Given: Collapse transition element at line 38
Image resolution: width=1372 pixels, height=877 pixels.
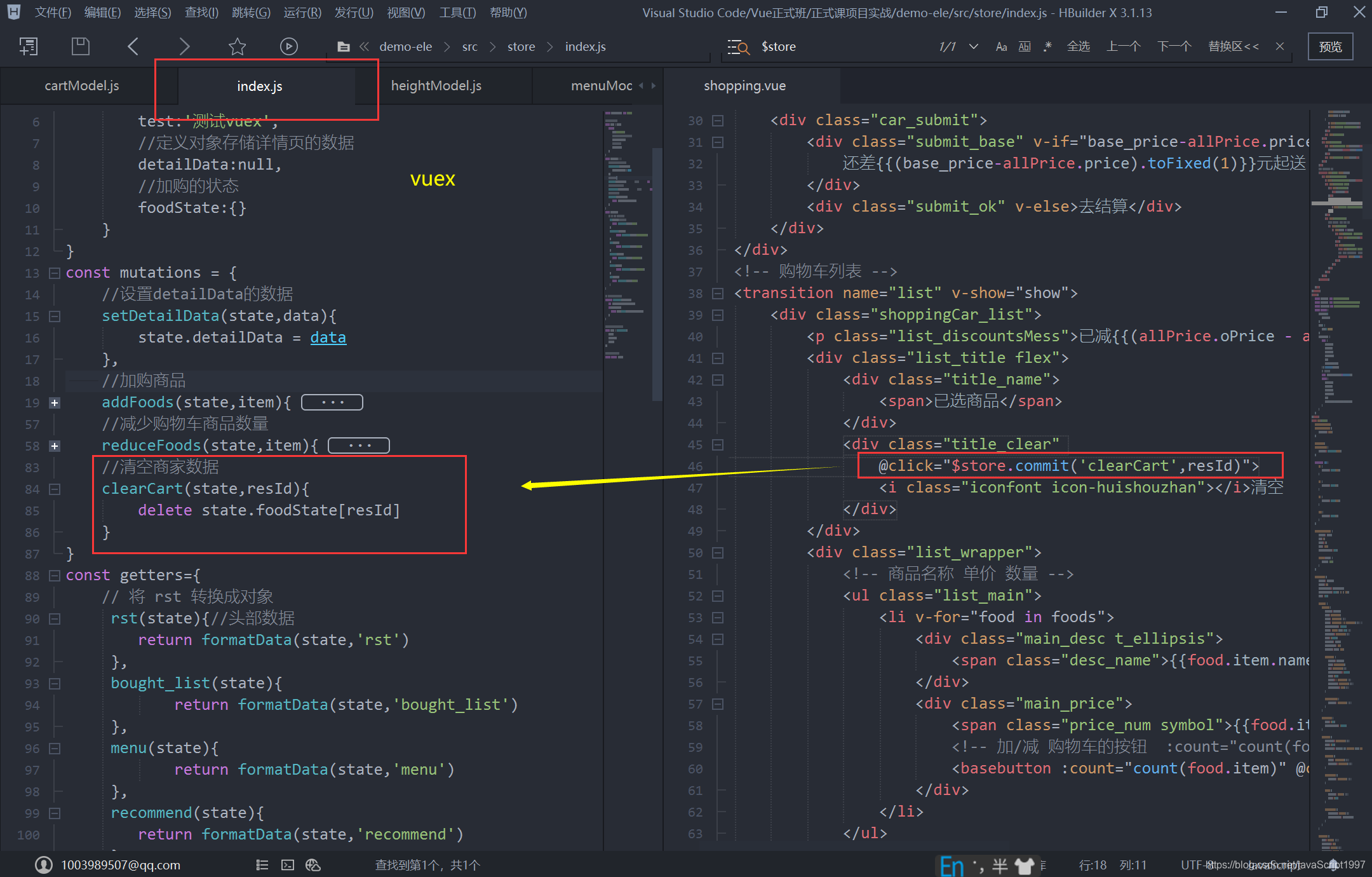Looking at the screenshot, I should coord(718,294).
